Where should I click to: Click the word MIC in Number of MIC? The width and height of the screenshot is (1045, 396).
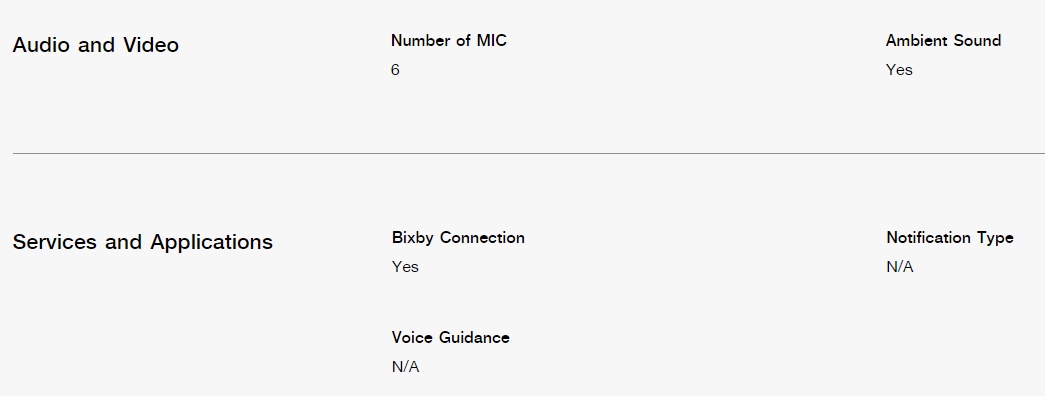tap(491, 41)
